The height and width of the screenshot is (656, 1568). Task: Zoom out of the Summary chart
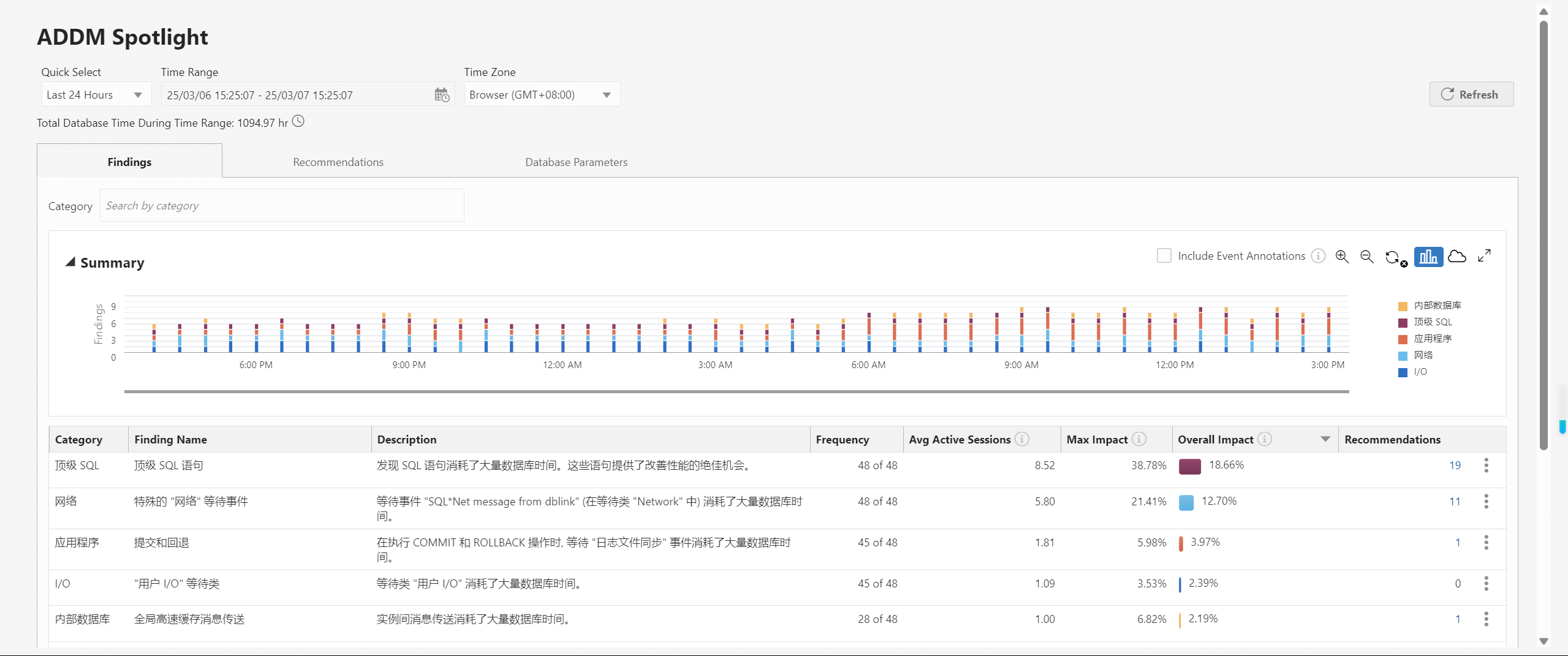pyautogui.click(x=1367, y=257)
